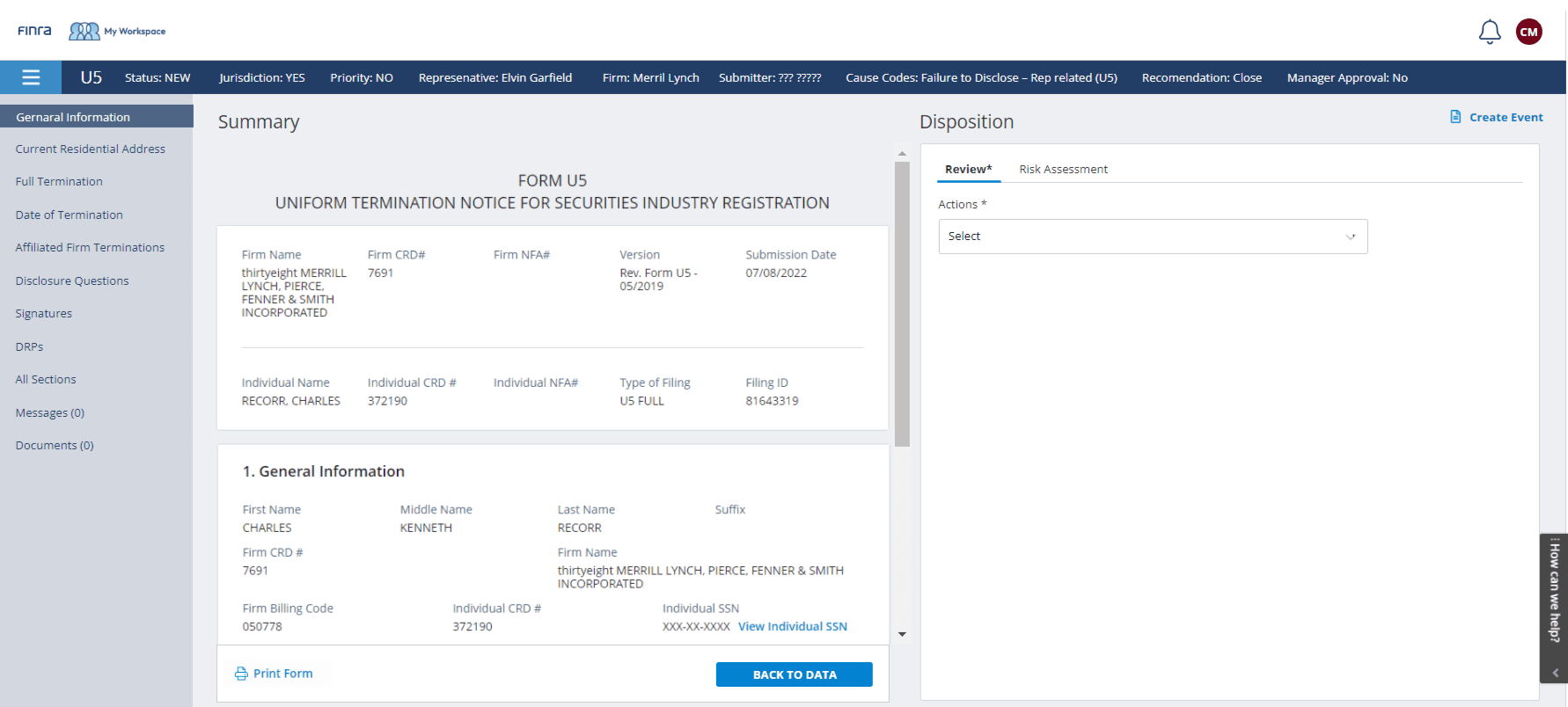The width and height of the screenshot is (1568, 707).
Task: Show All Sections in sidebar
Action: coord(46,379)
